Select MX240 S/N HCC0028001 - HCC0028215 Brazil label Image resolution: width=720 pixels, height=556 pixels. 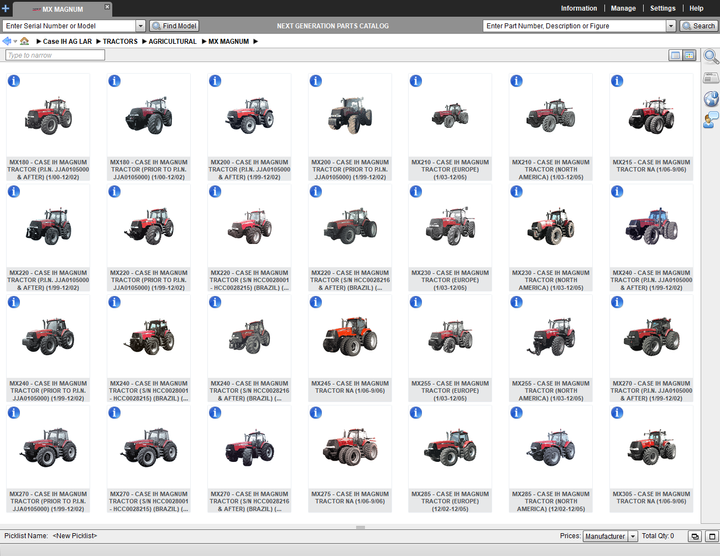coord(149,391)
